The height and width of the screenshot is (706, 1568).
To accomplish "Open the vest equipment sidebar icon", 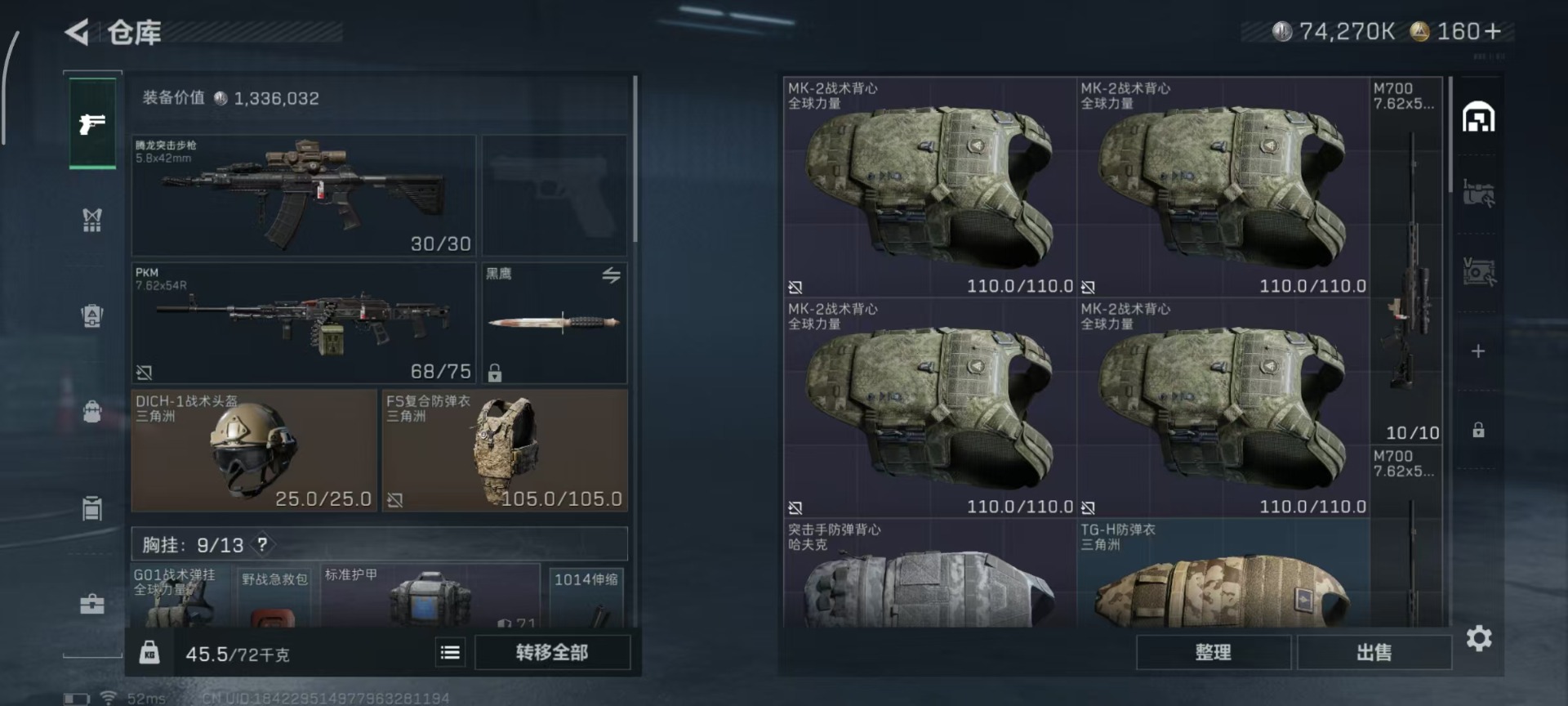I will (92, 219).
